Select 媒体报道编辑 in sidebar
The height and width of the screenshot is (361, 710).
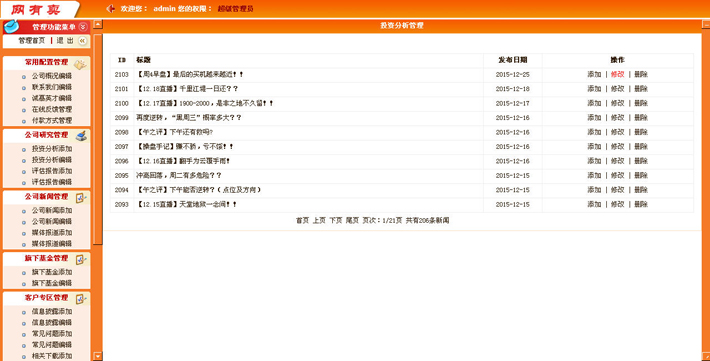point(52,244)
